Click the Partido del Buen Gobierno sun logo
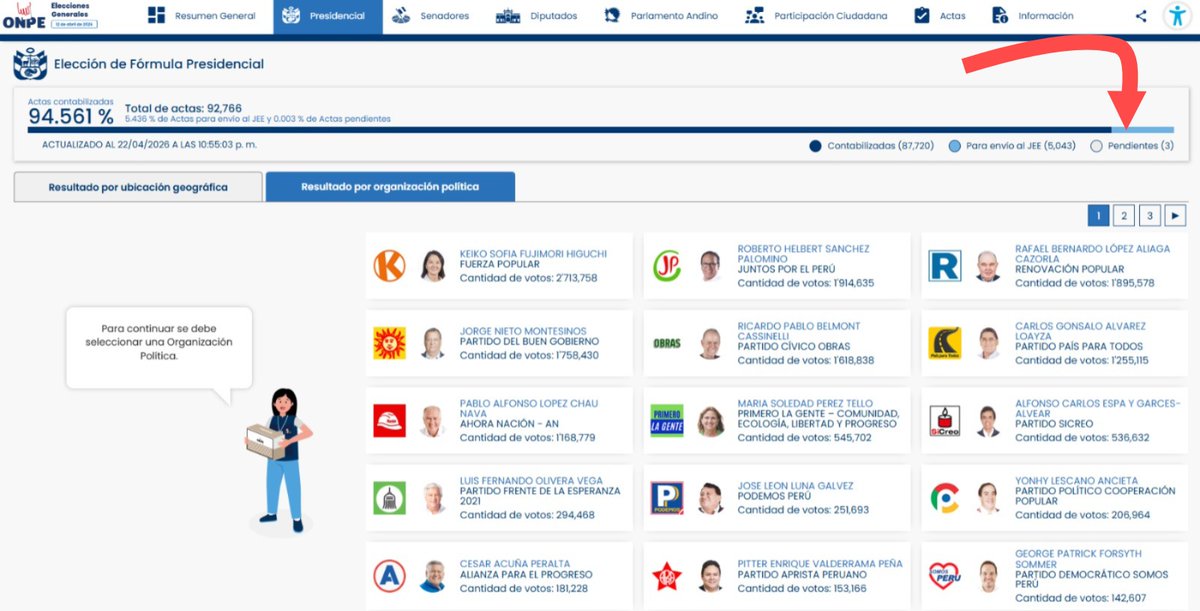Viewport: 1200px width, 611px height. pos(389,343)
